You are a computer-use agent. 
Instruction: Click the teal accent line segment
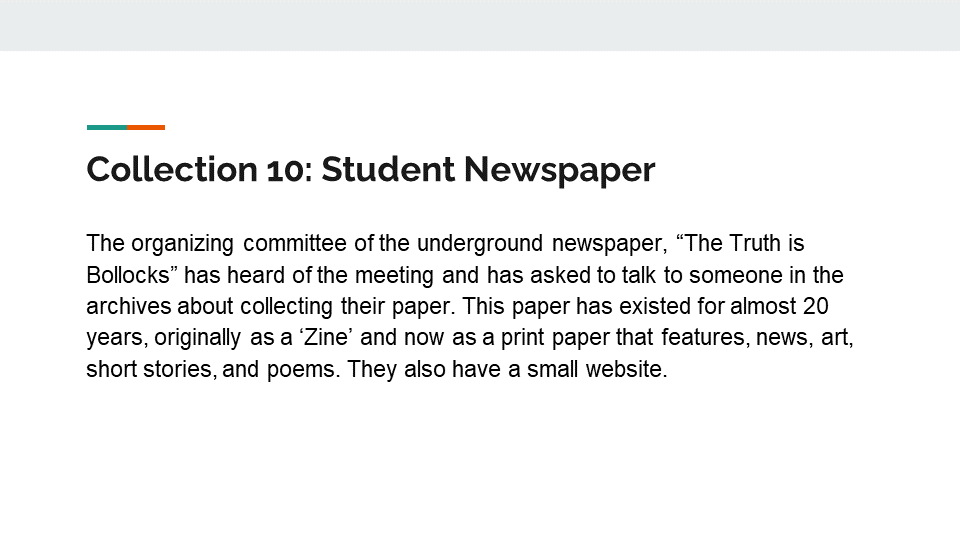point(107,127)
